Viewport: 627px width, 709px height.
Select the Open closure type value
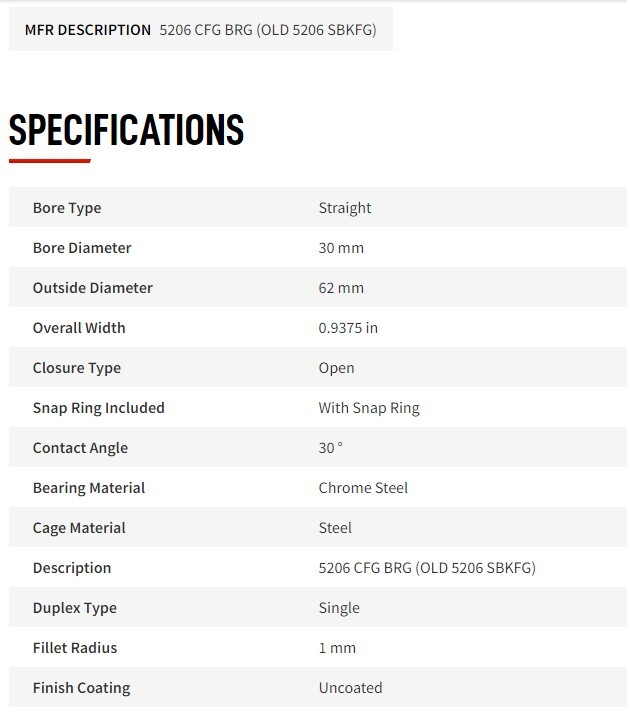pos(336,368)
